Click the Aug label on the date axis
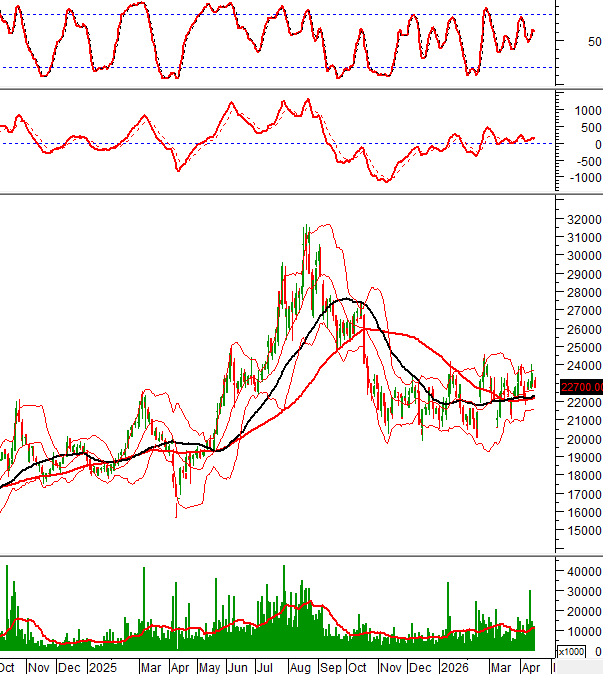This screenshot has width=603, height=674. pyautogui.click(x=299, y=667)
